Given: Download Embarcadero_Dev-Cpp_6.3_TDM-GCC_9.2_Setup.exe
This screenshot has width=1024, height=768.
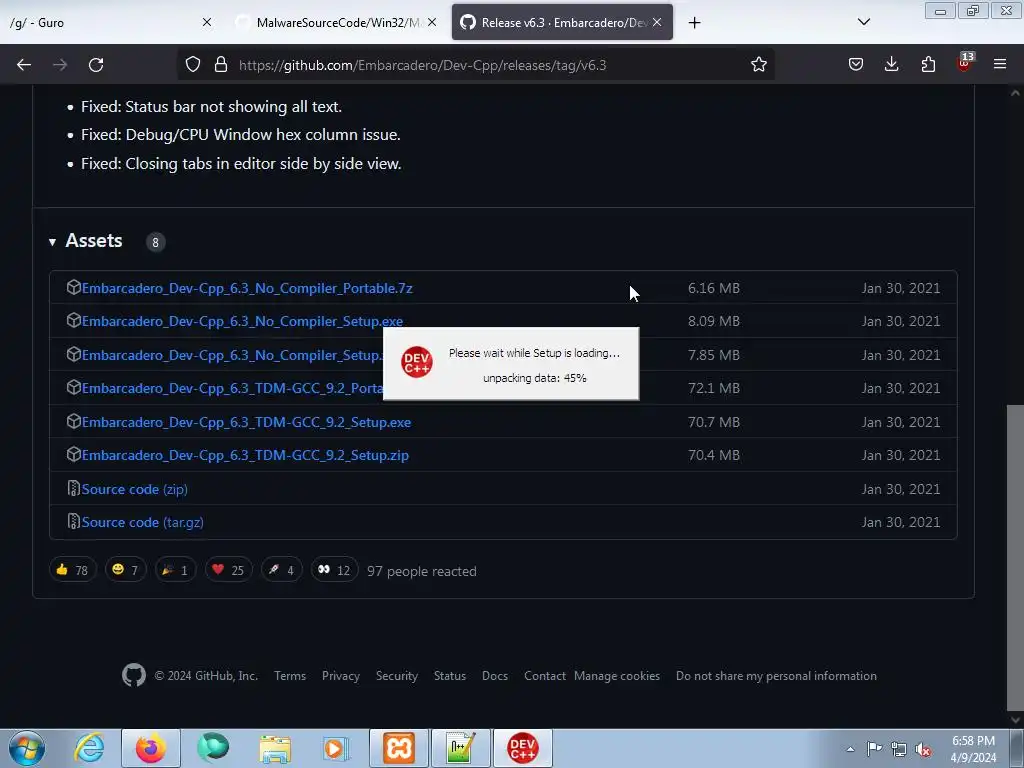Looking at the screenshot, I should coord(246,422).
